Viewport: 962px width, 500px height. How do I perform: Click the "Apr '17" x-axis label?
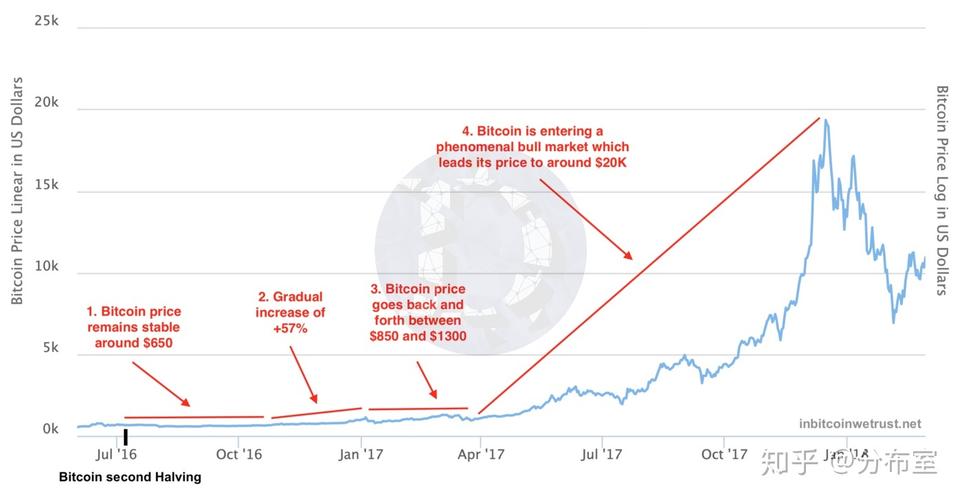click(481, 454)
